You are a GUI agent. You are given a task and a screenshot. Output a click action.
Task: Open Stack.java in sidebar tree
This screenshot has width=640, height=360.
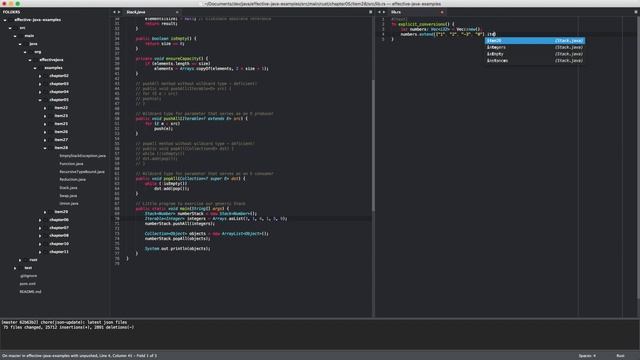tap(68, 188)
